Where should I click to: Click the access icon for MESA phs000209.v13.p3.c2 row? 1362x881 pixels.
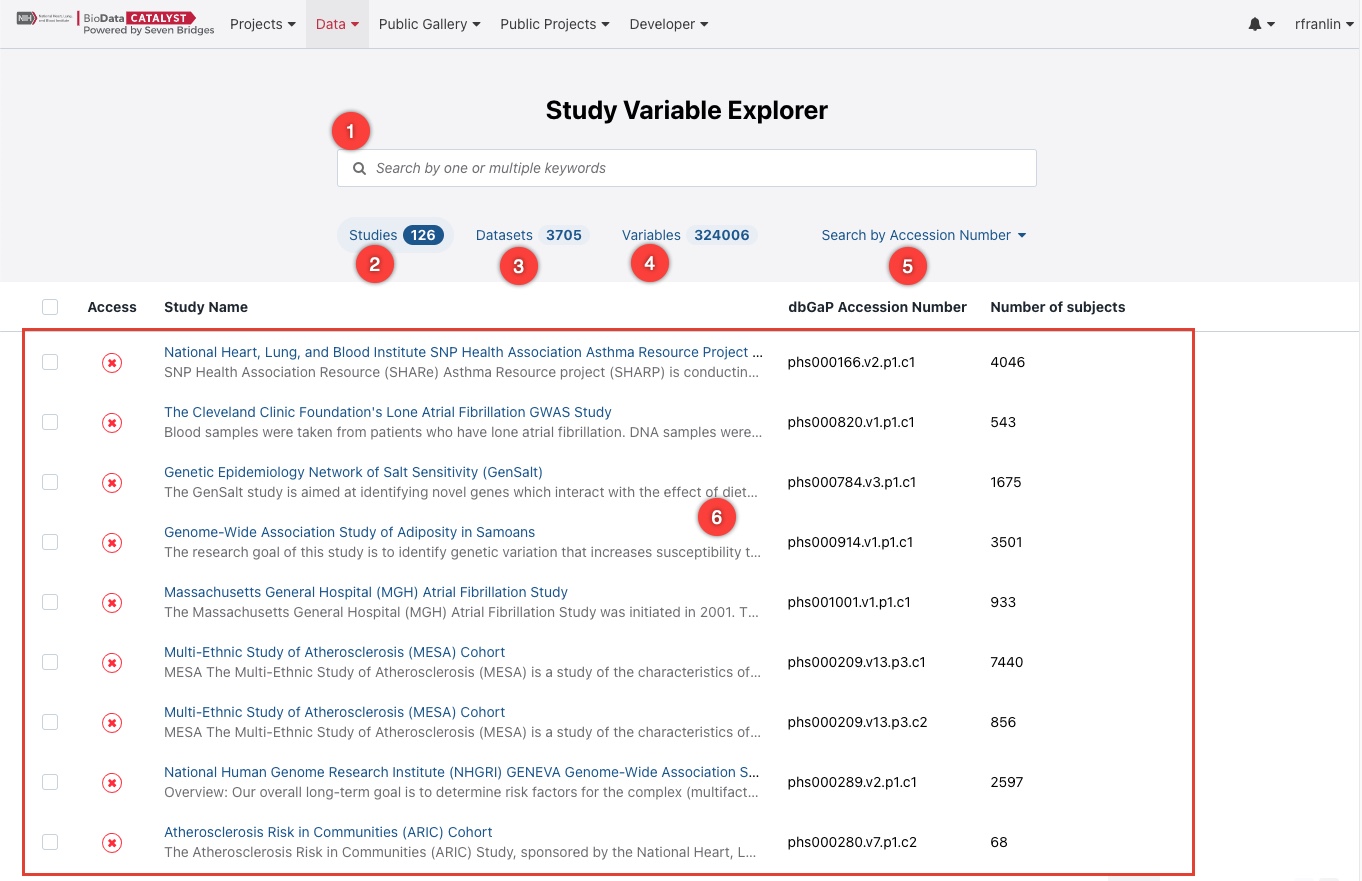point(112,722)
